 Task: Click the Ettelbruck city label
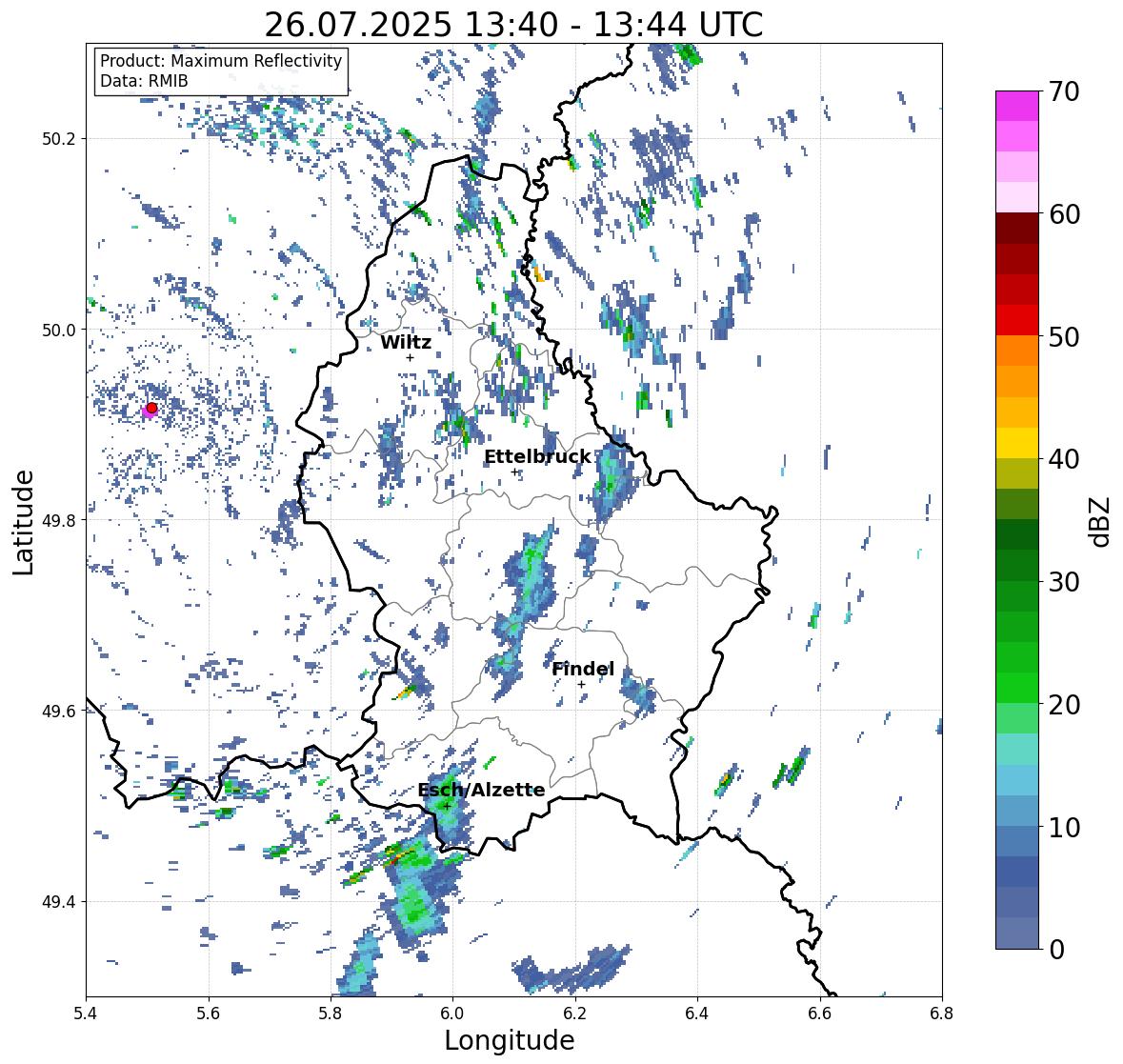pos(537,457)
